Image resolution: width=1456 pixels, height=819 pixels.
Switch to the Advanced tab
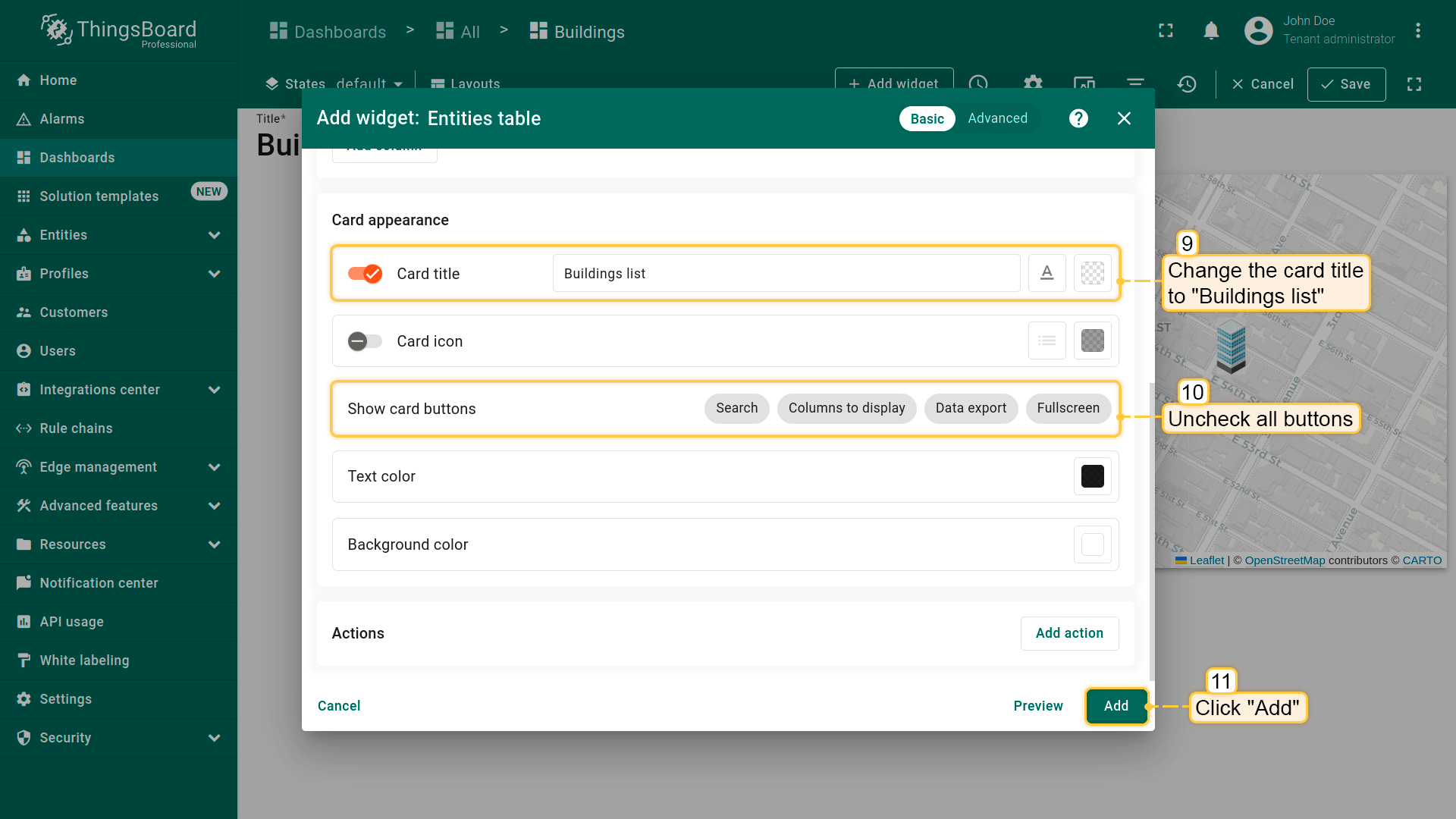coord(997,118)
